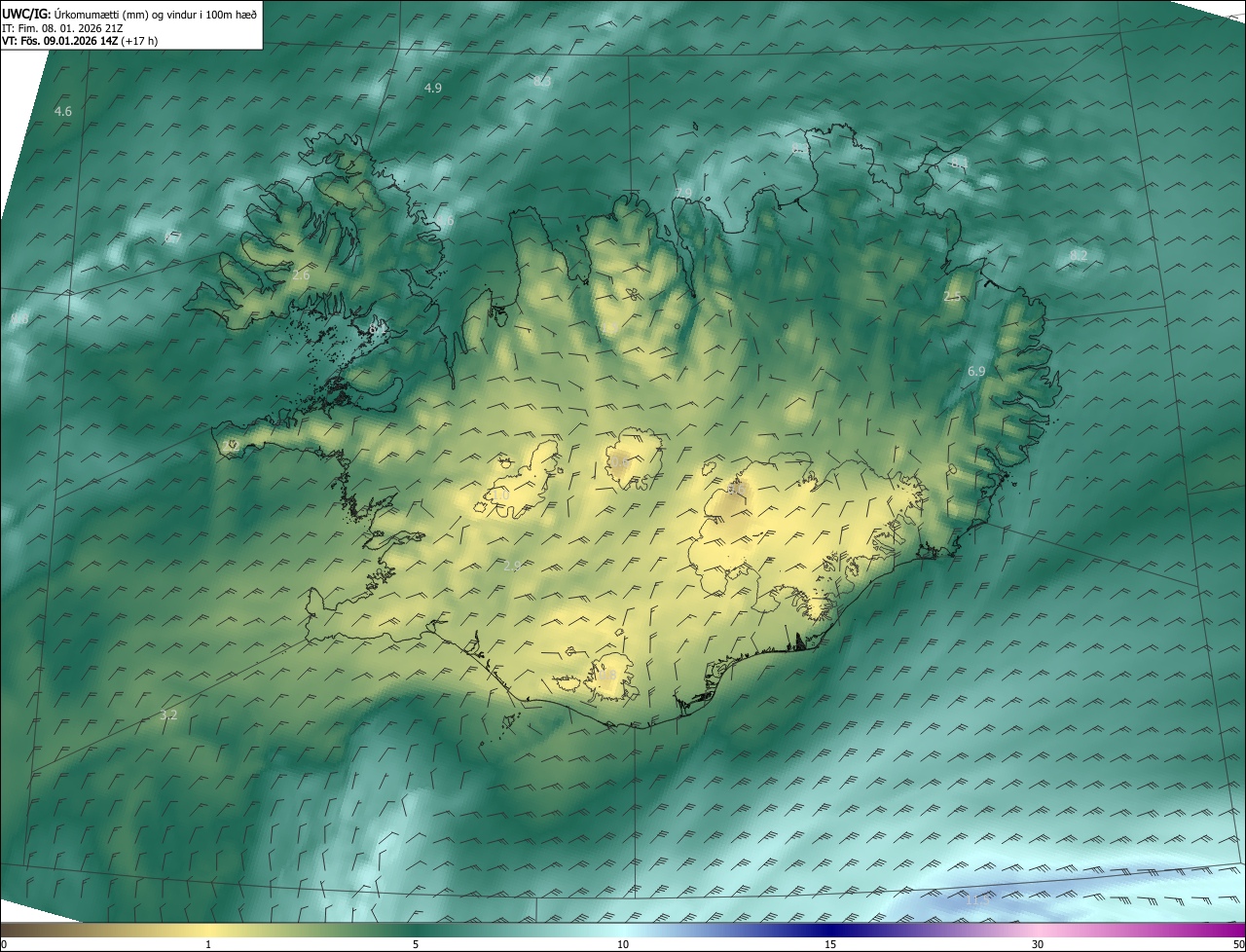Click the color scale tick label 5
The width and height of the screenshot is (1246, 952).
tap(416, 944)
